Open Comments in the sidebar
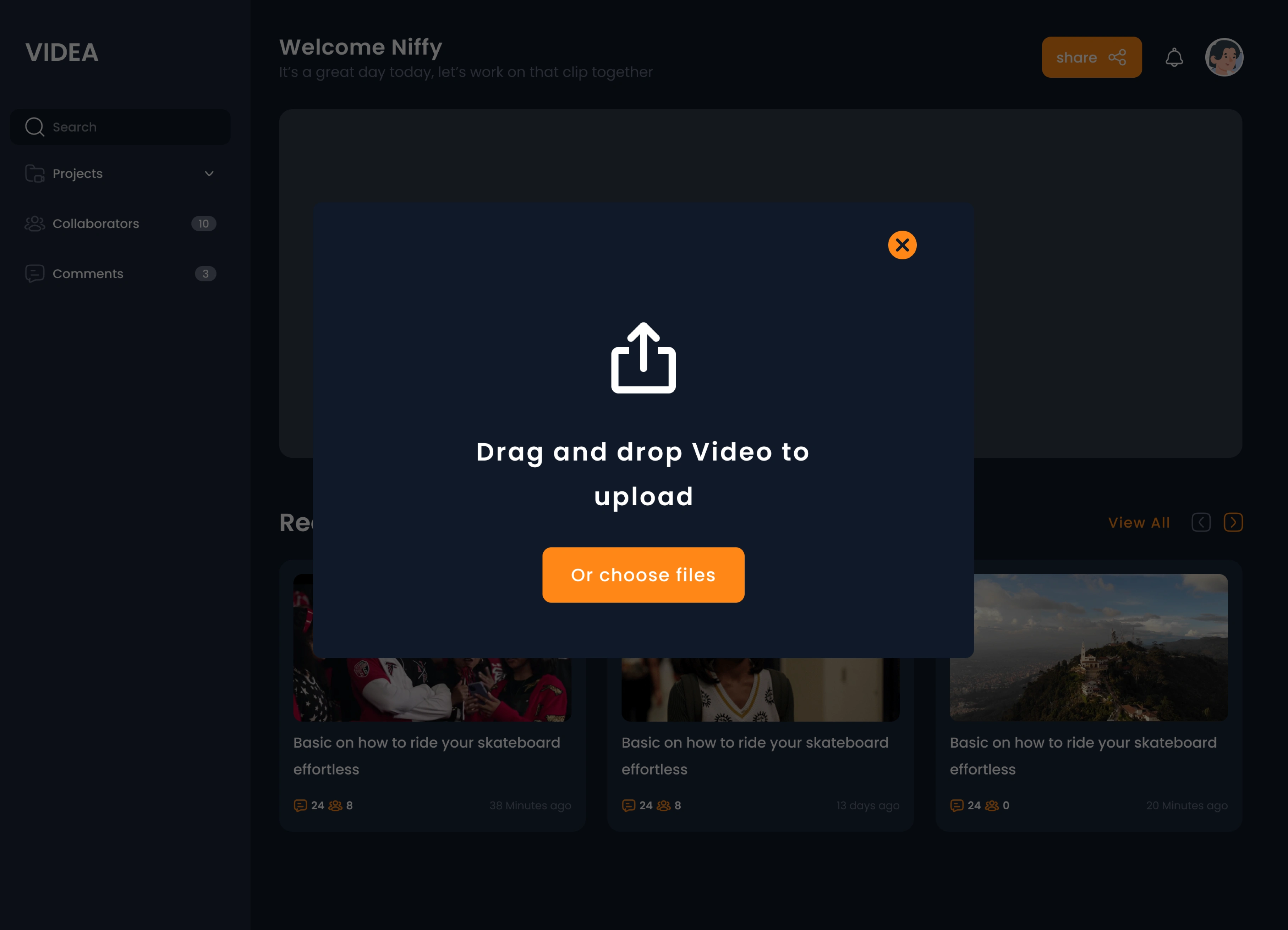1288x930 pixels. point(87,274)
